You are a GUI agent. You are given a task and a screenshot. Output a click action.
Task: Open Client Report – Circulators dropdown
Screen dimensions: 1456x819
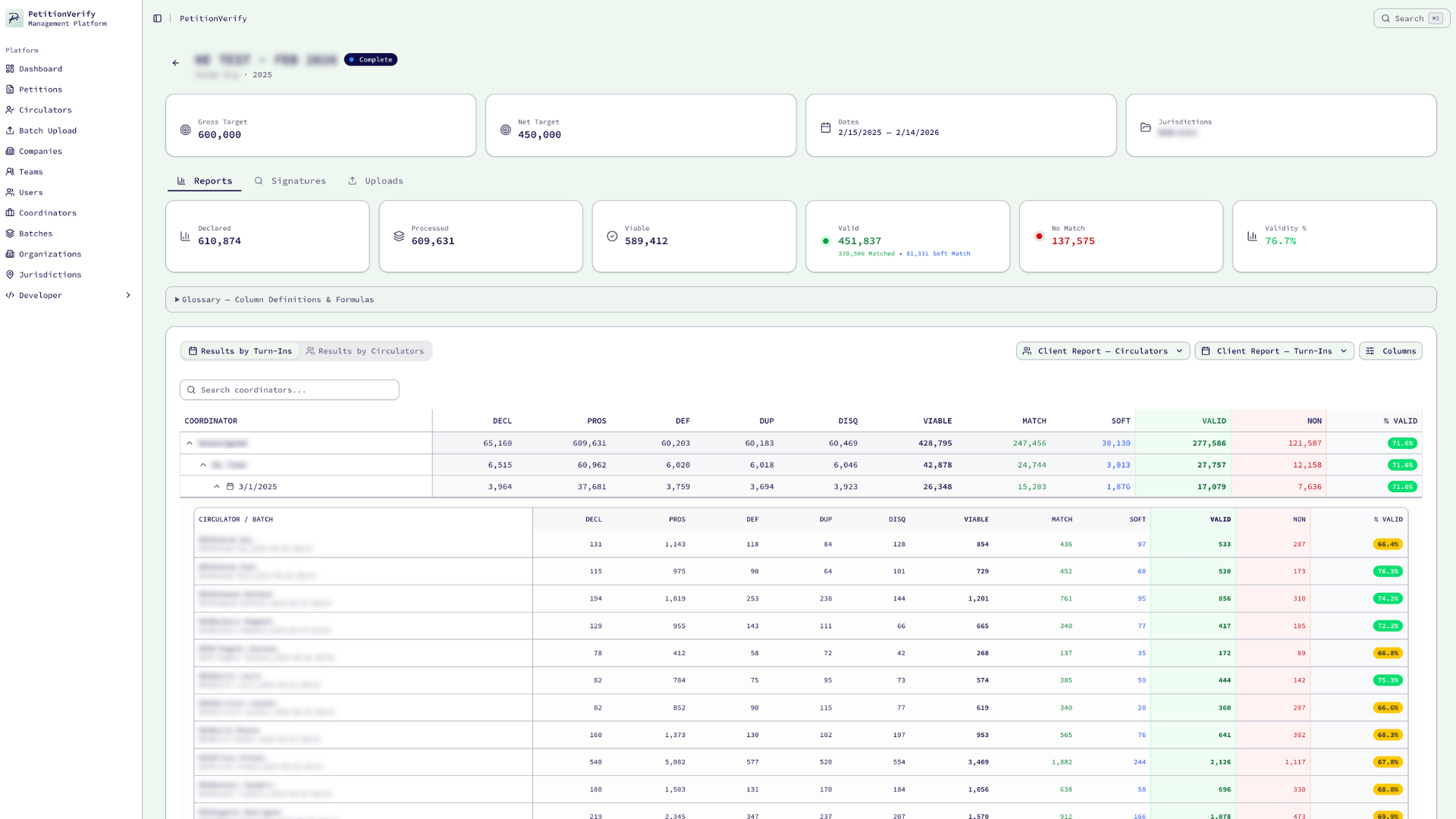click(1102, 351)
